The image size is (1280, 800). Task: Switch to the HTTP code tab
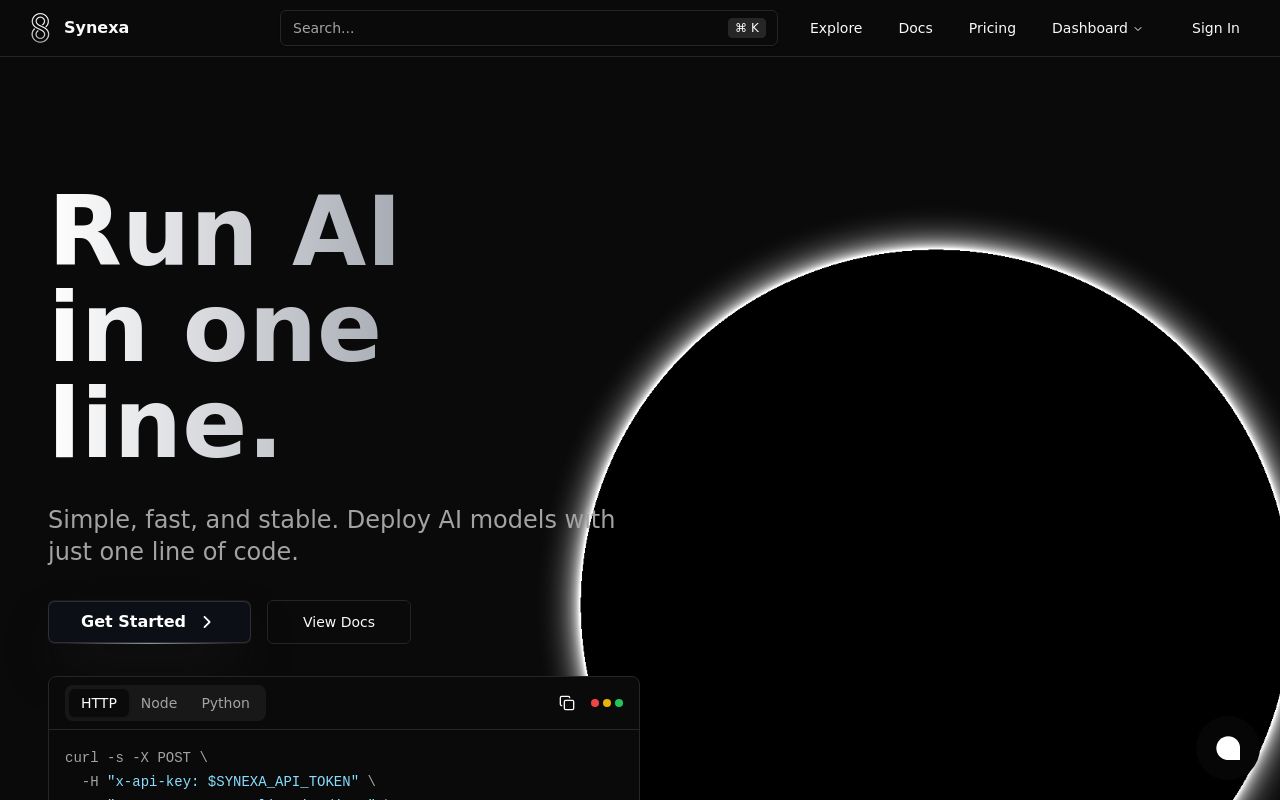(99, 703)
